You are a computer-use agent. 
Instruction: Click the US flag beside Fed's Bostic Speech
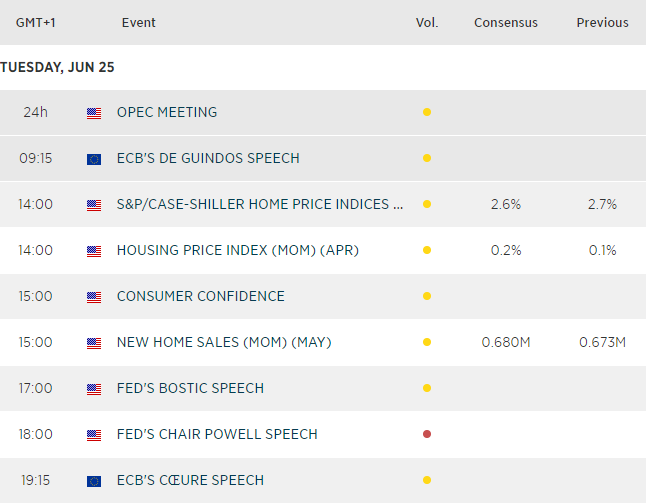94,389
